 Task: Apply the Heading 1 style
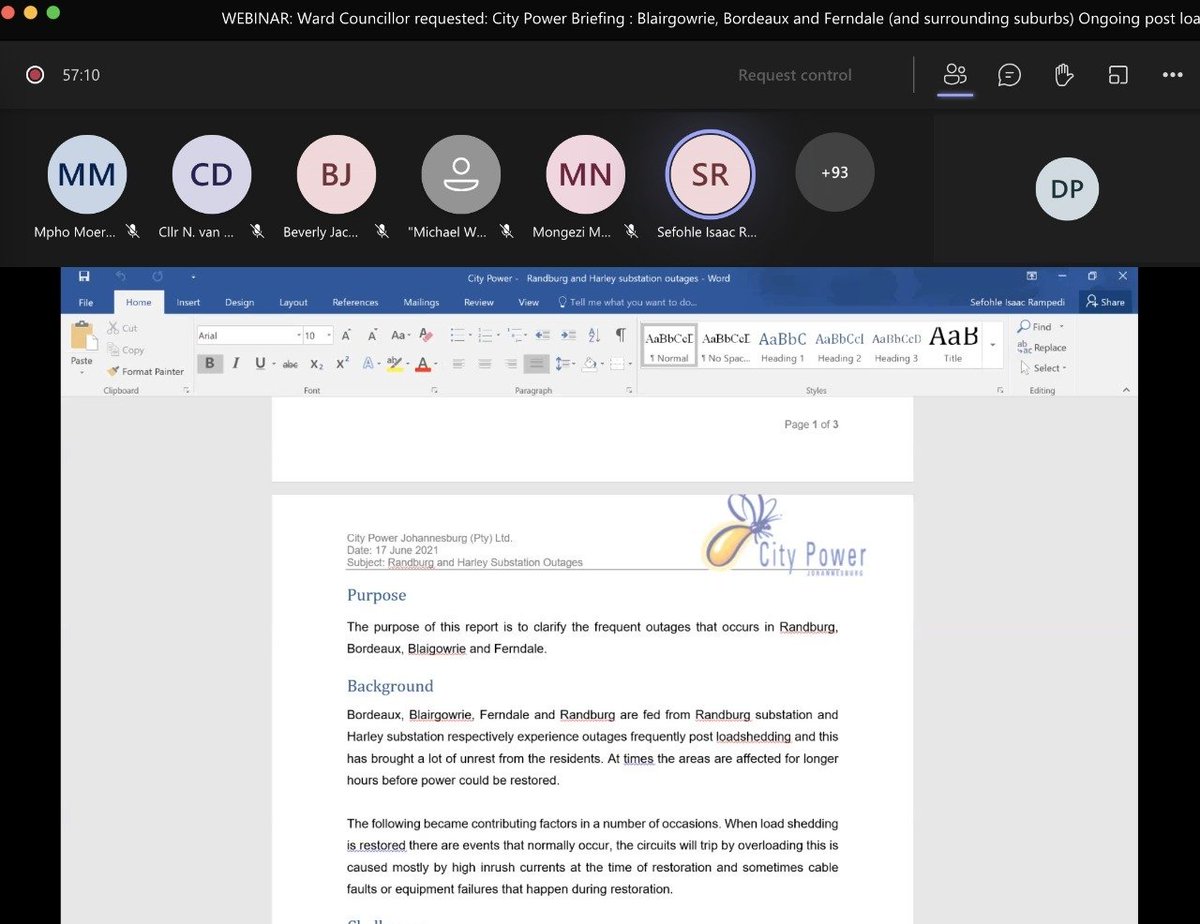click(780, 346)
